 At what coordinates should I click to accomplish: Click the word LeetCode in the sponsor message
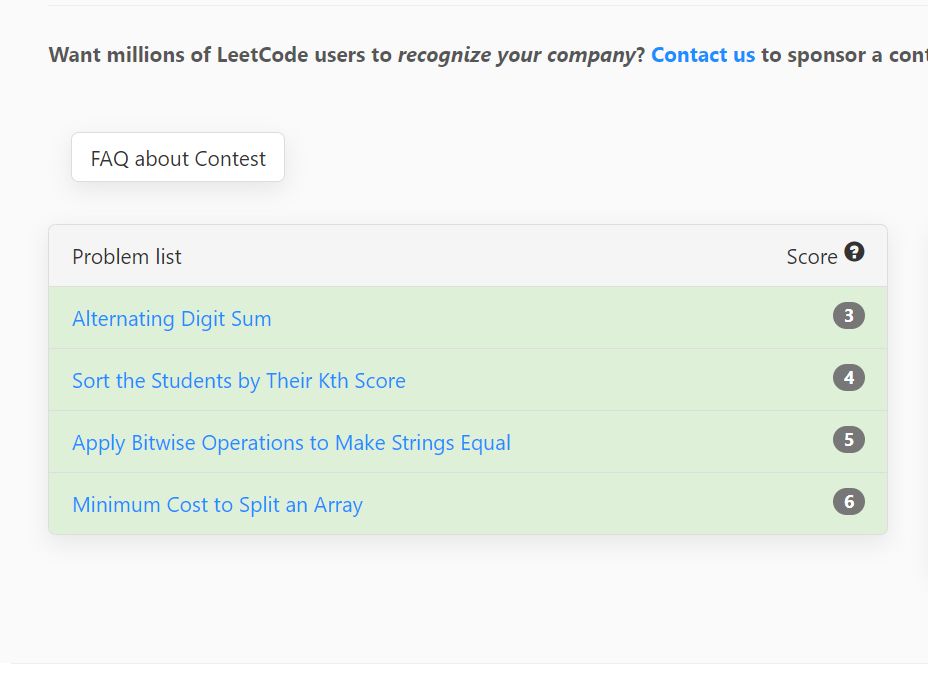[262, 55]
